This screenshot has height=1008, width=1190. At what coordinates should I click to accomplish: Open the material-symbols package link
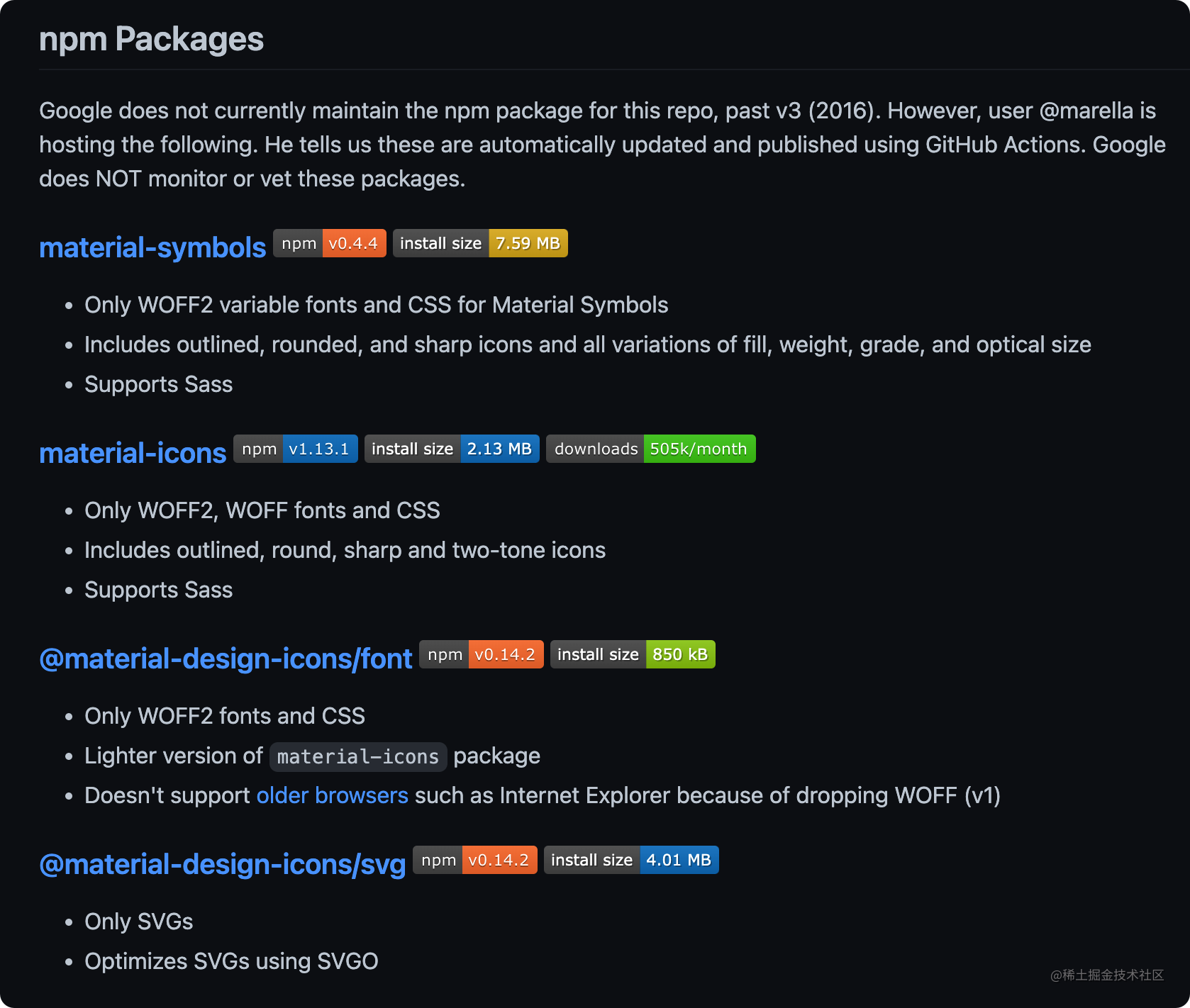(x=152, y=248)
